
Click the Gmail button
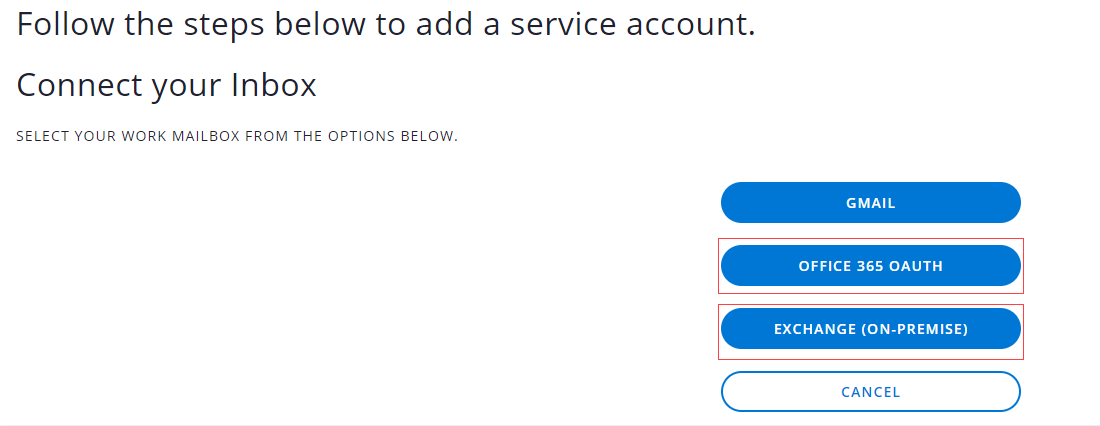coord(870,203)
